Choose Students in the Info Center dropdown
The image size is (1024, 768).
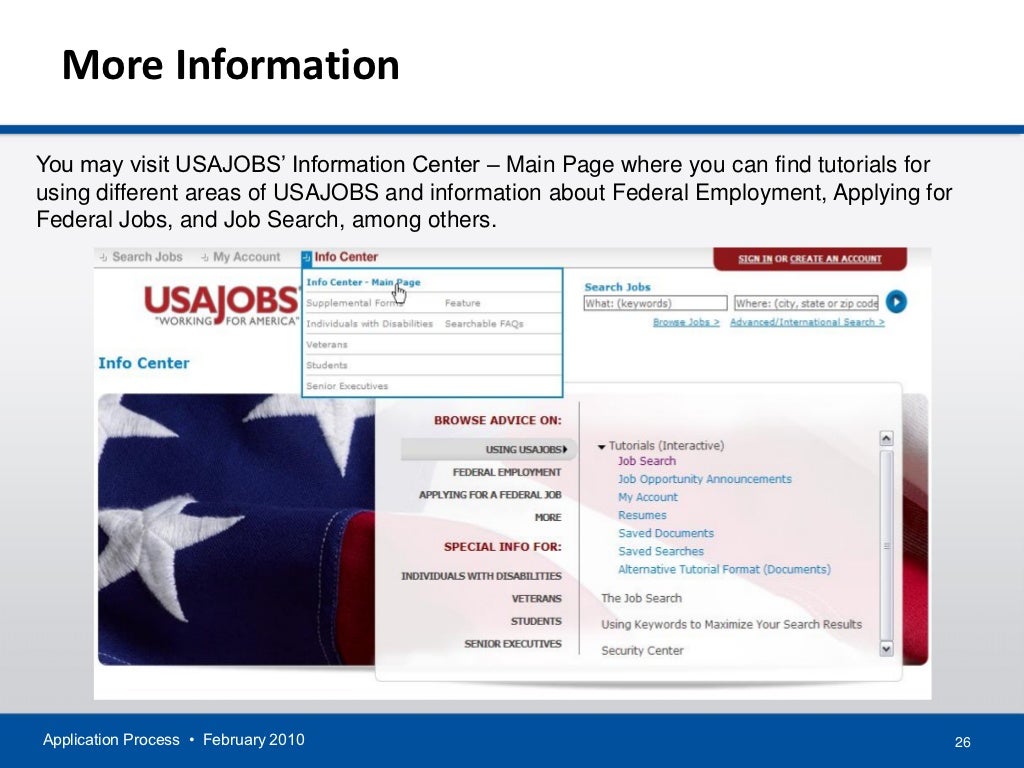(x=327, y=366)
